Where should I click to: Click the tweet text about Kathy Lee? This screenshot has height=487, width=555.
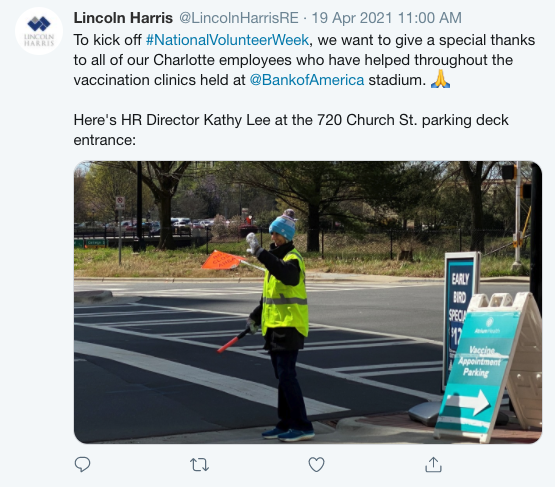tap(291, 130)
